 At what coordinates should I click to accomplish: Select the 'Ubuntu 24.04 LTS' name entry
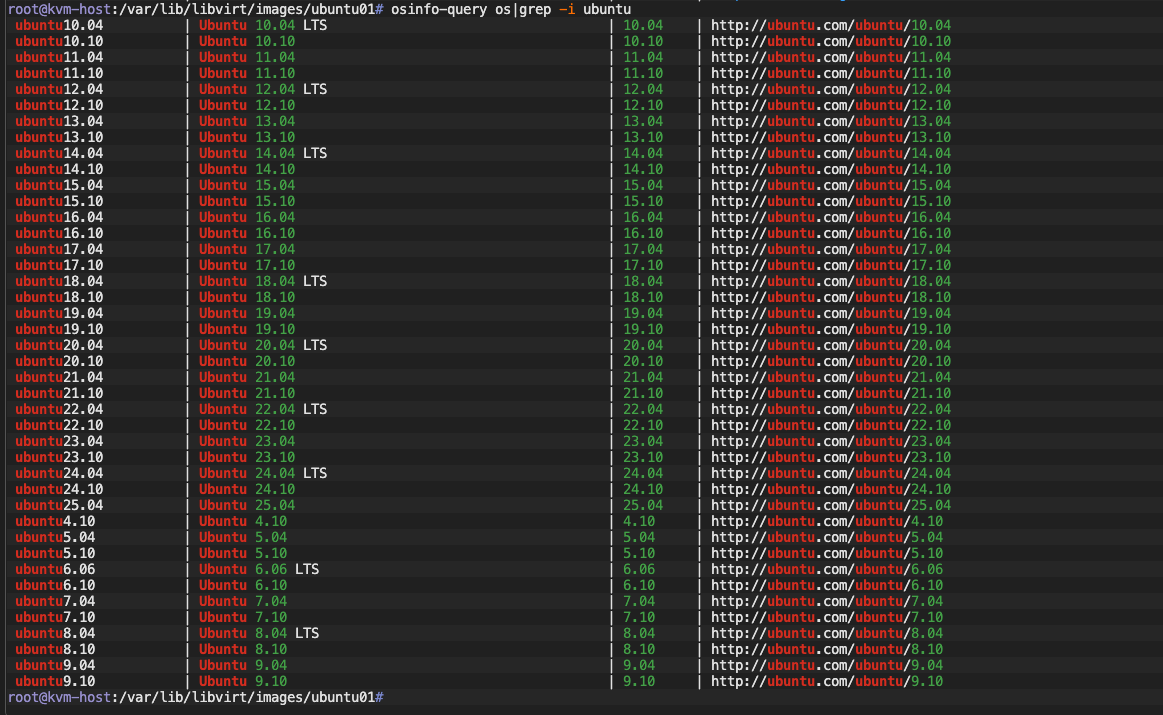pyautogui.click(x=263, y=473)
